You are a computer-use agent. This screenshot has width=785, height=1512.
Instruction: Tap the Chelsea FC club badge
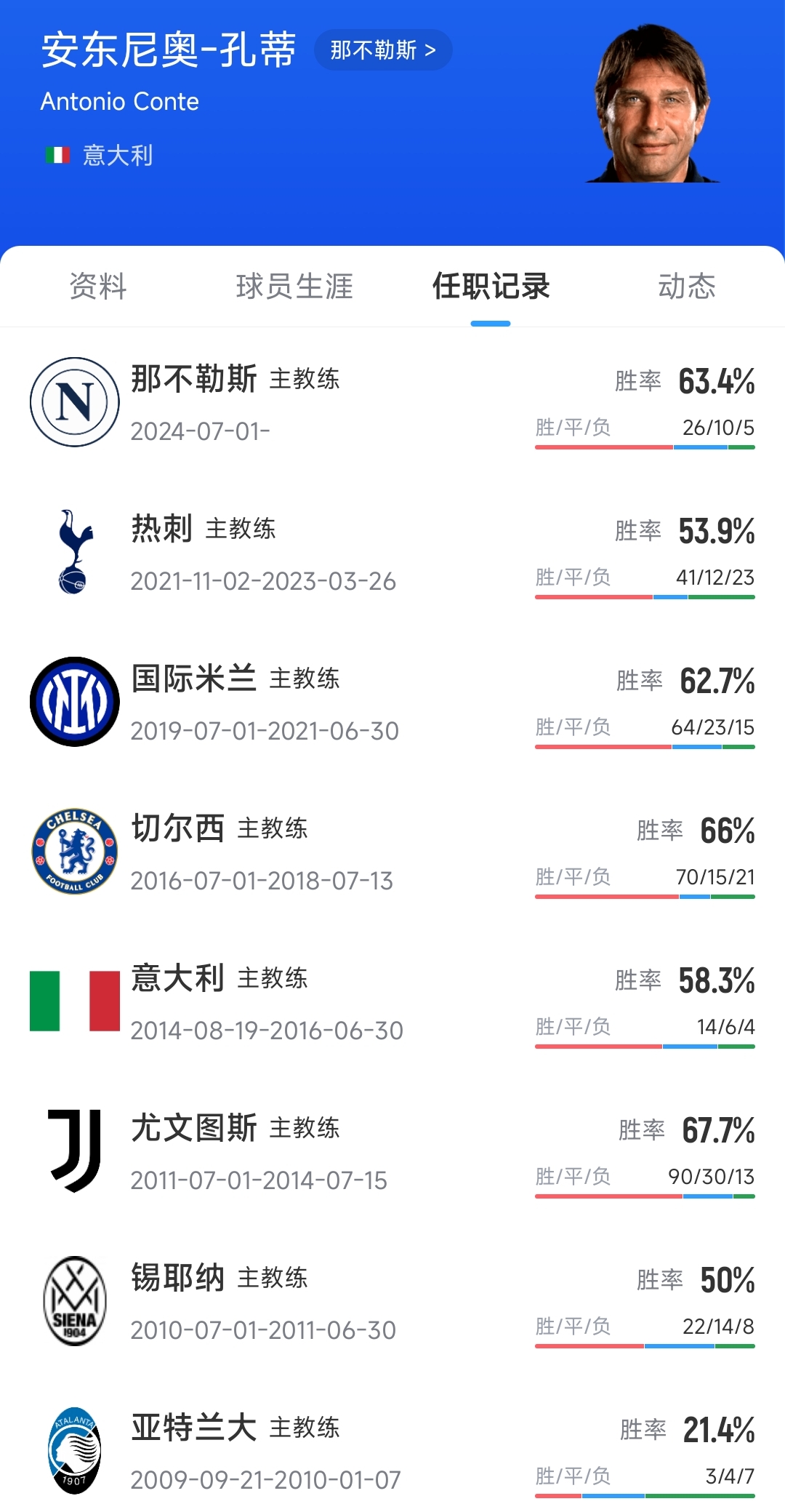[x=75, y=851]
